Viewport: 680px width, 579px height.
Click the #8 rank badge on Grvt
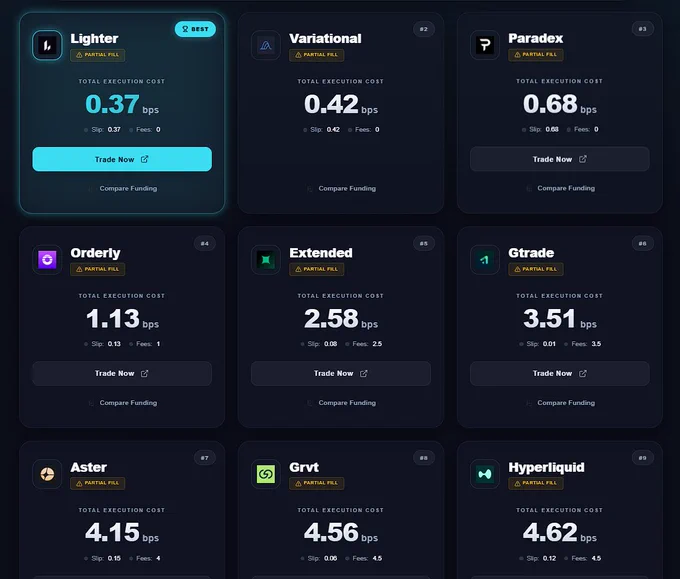(424, 458)
